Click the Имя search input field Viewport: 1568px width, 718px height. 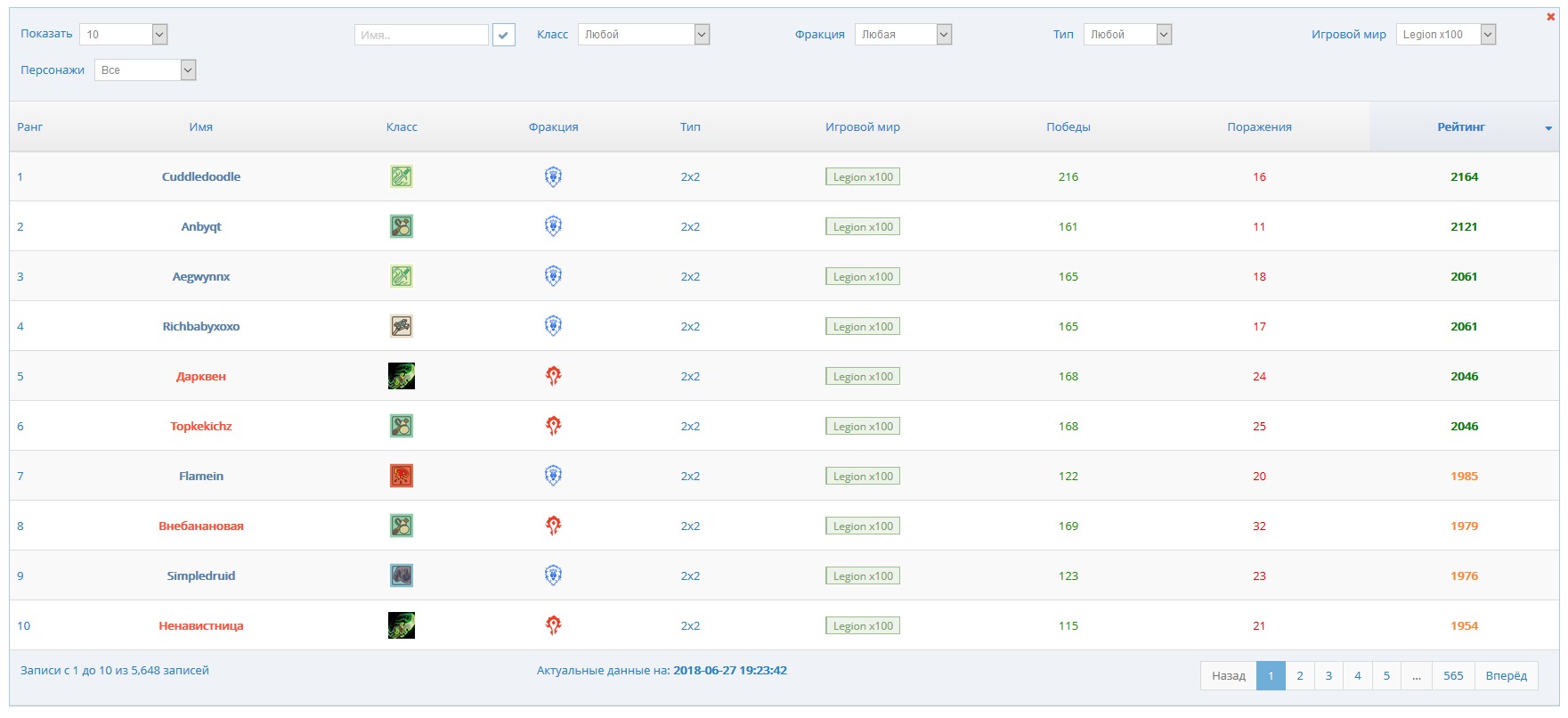421,35
